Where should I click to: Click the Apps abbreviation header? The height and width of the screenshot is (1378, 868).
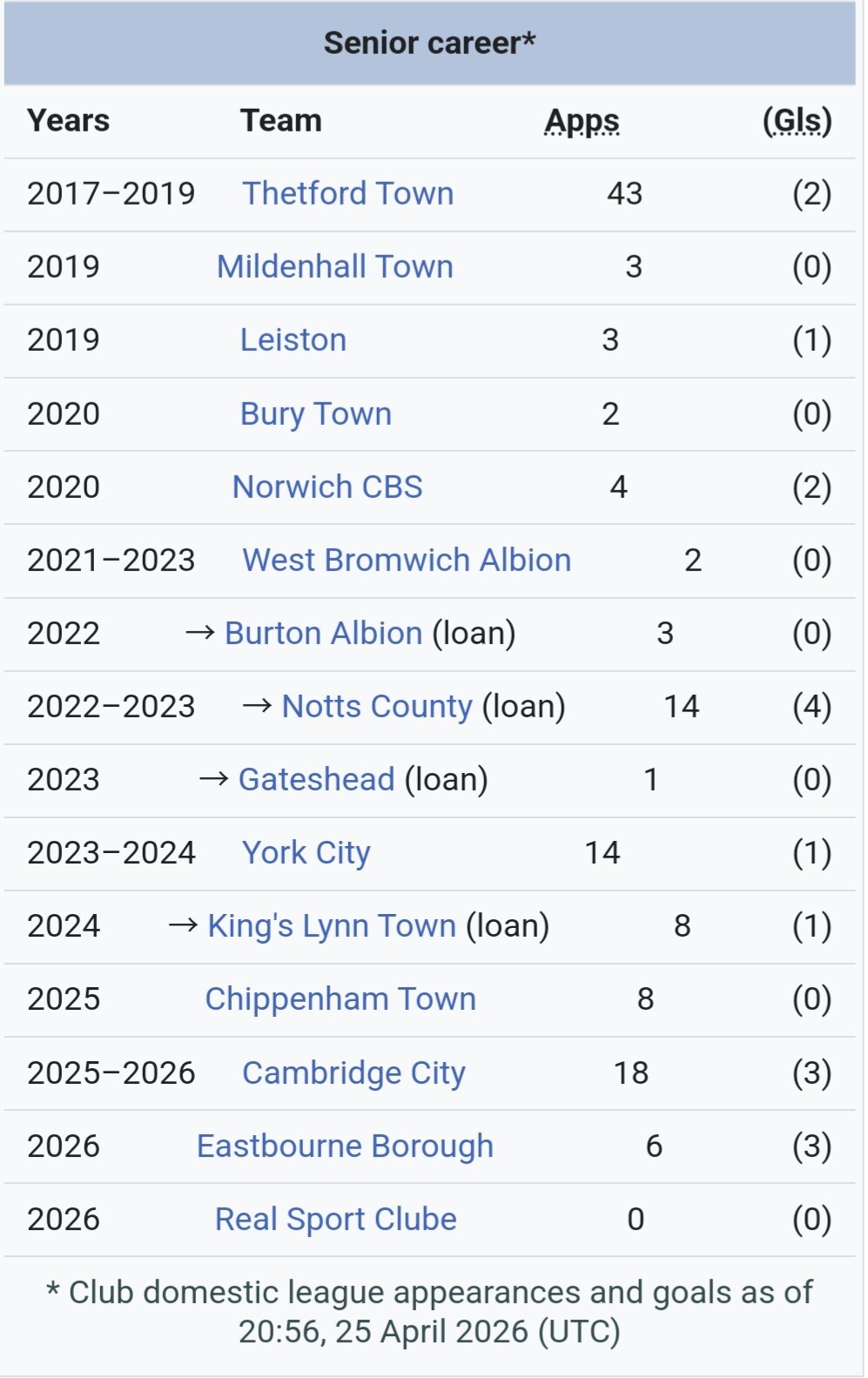tap(582, 121)
